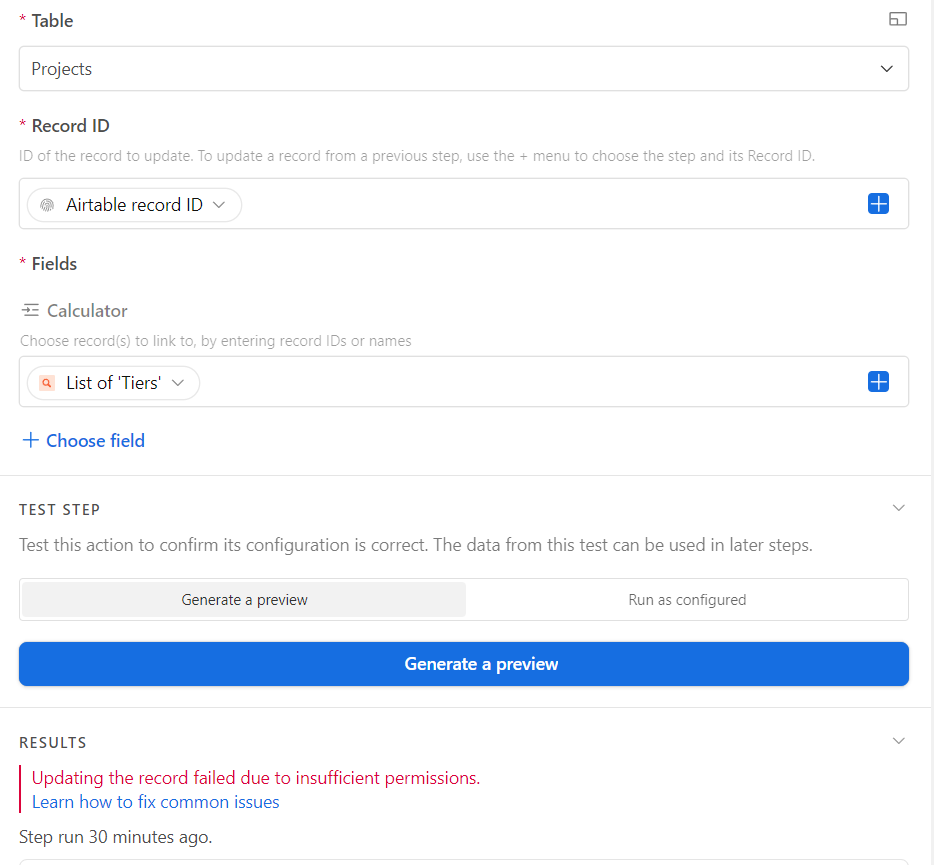Click the insufficient permissions error message
This screenshot has width=934, height=865.
coord(256,777)
